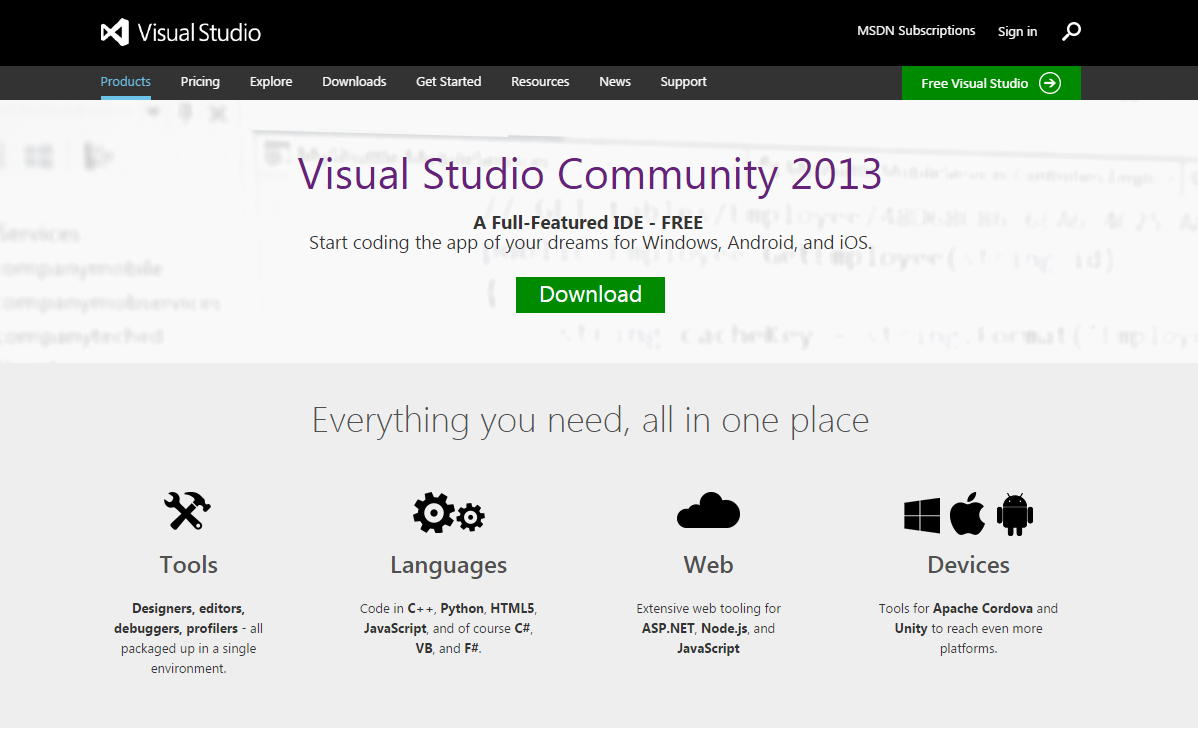Click the Android robot icon
Screen dimensions: 1198x751
pos(1015,514)
